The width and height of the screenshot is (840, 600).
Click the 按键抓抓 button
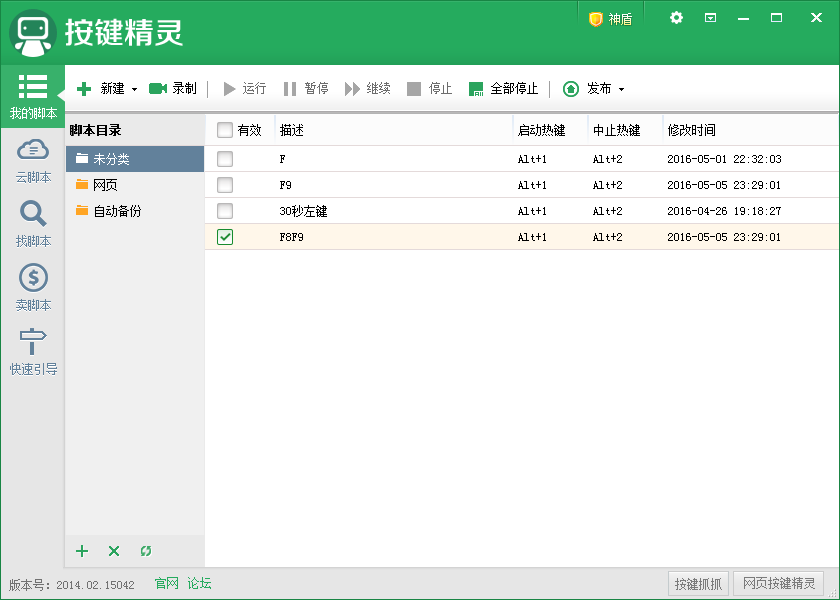698,584
